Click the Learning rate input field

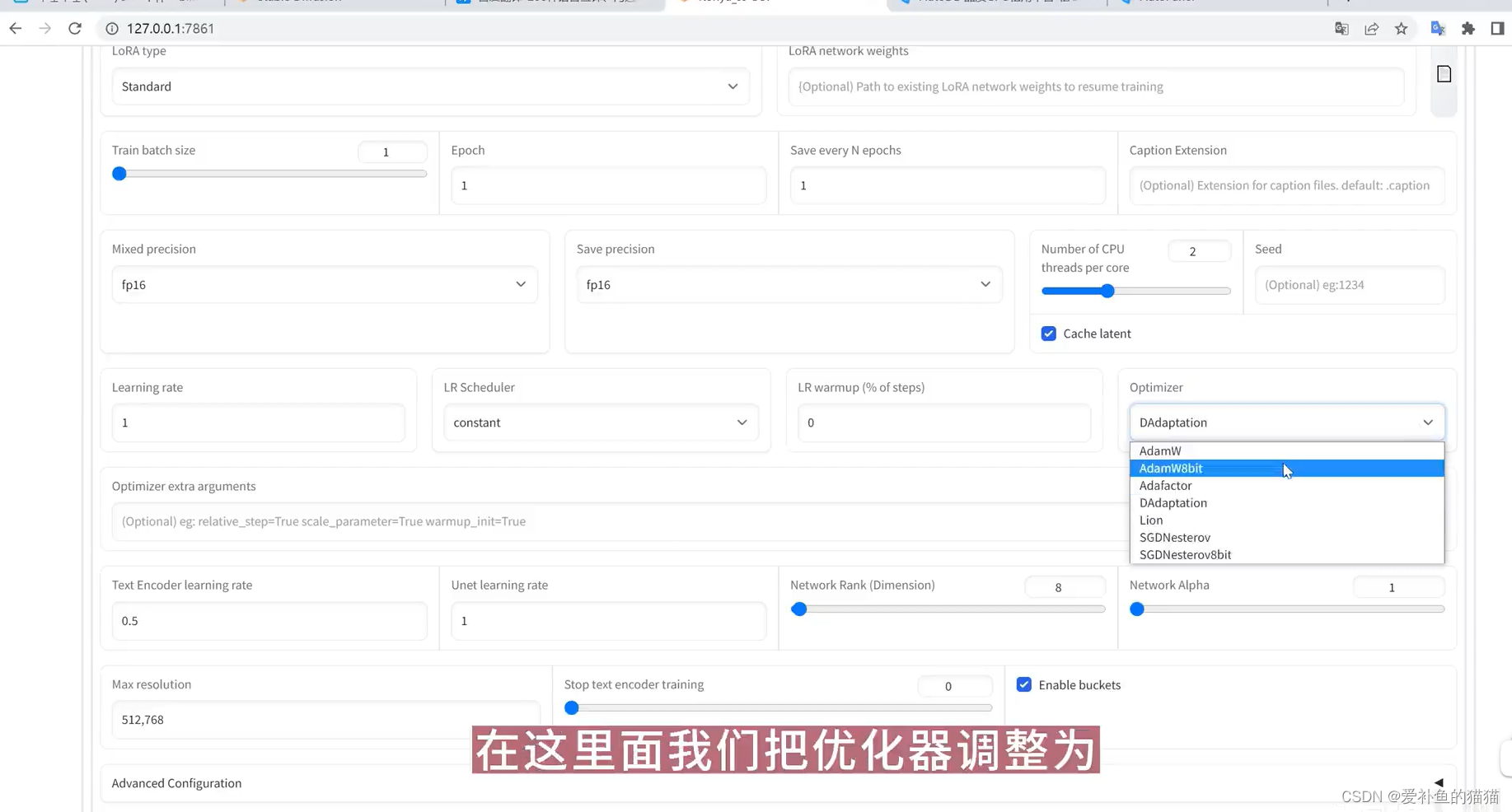coord(258,422)
